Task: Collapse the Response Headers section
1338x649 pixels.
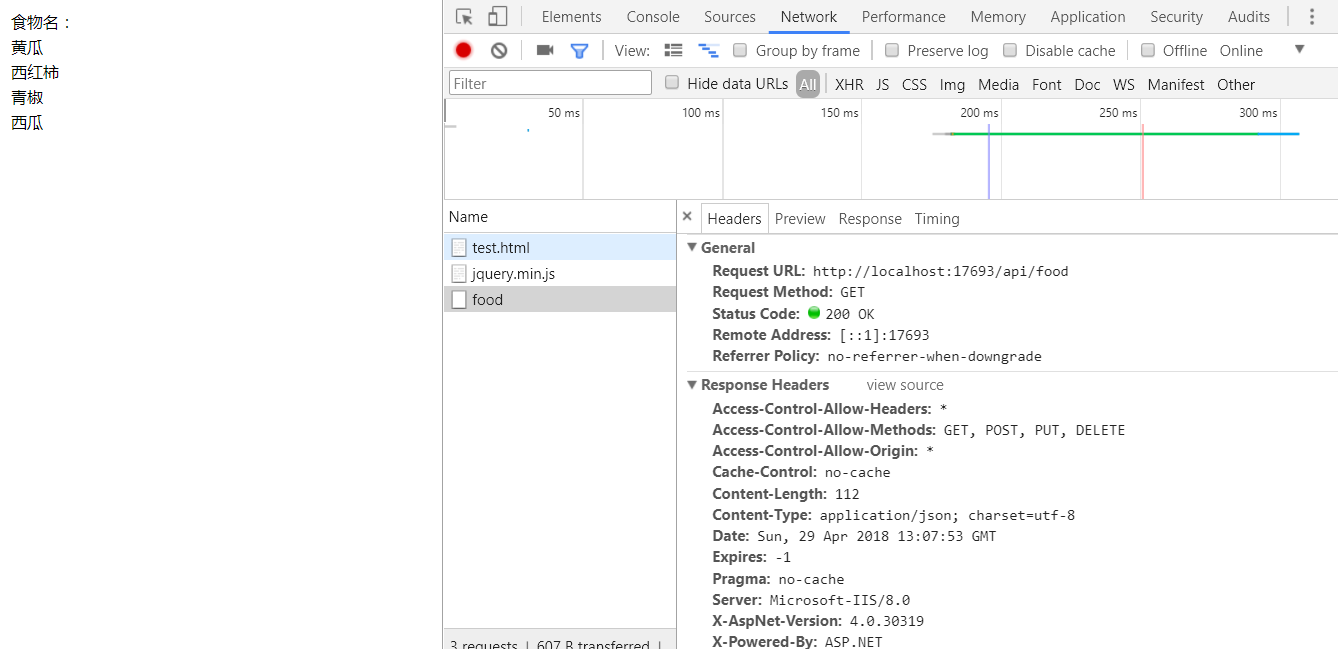Action: (692, 384)
